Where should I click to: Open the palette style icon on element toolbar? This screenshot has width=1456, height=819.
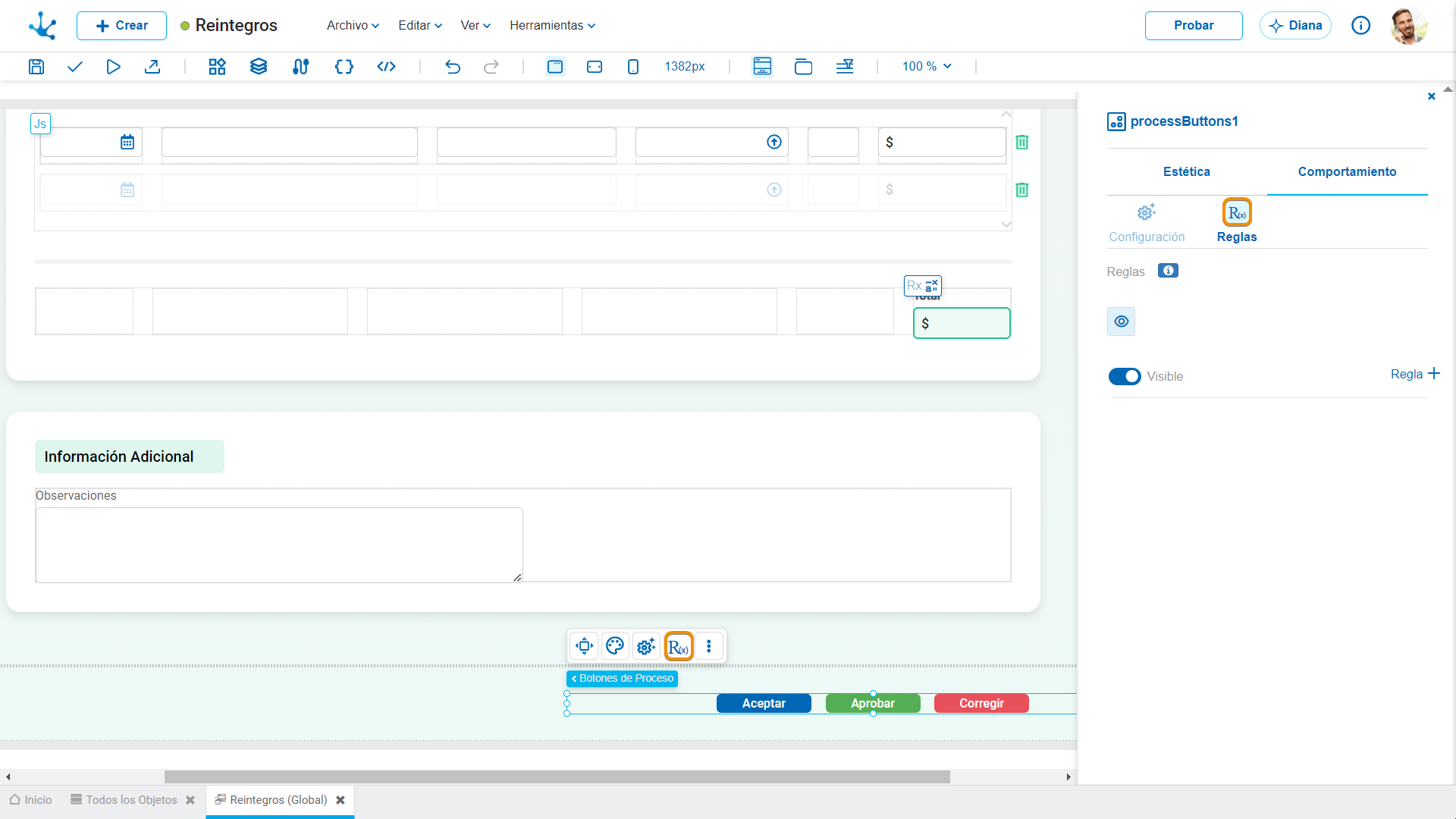tap(615, 646)
